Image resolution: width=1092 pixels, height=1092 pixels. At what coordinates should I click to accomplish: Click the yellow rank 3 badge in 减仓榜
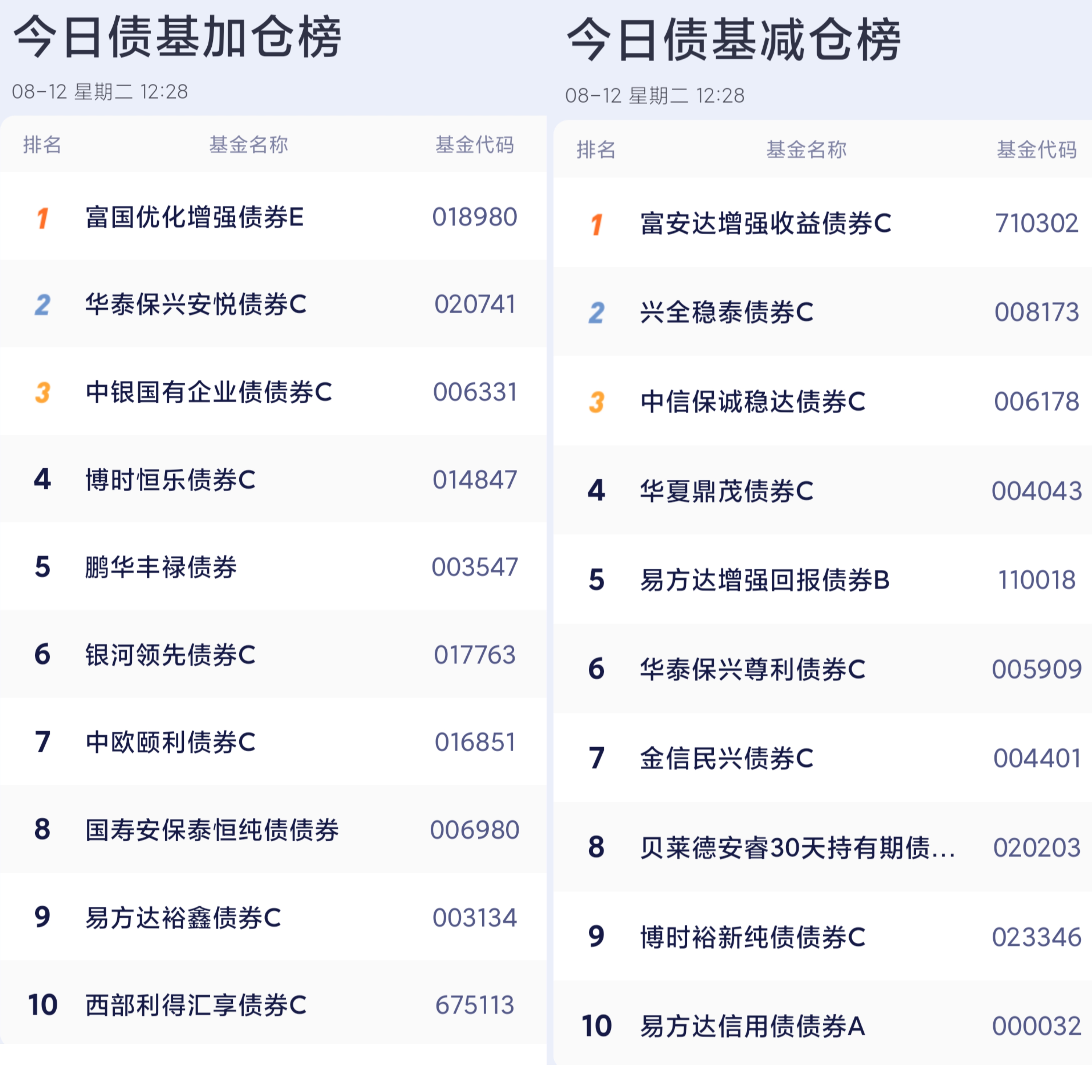597,402
